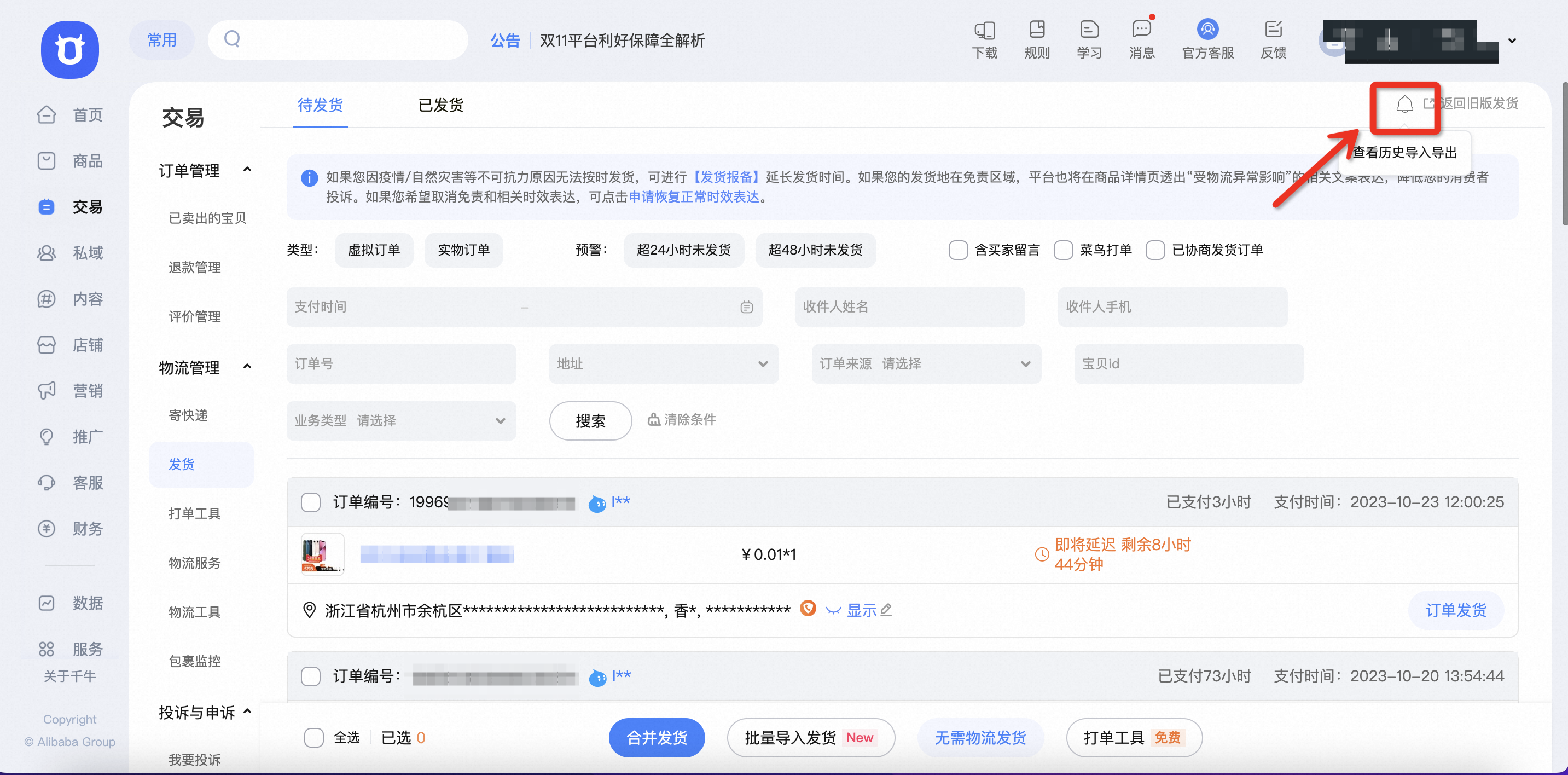Viewport: 1568px width, 775px height.
Task: Open 寄快递 menu item
Action: 188,415
